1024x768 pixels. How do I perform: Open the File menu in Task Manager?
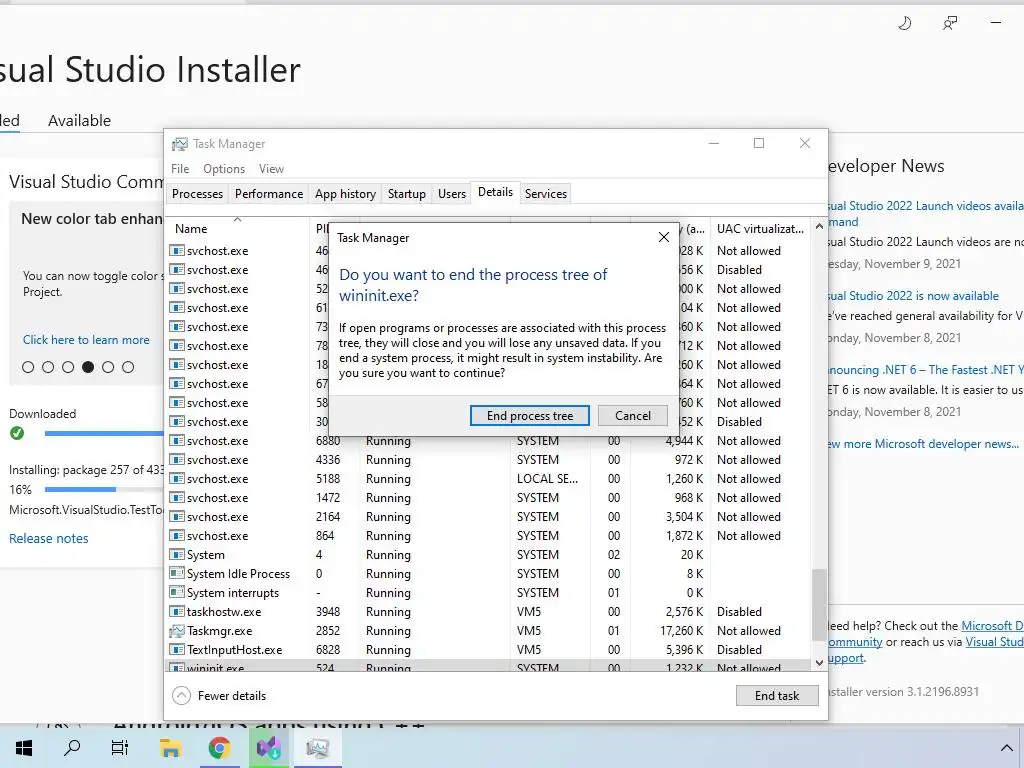point(180,168)
